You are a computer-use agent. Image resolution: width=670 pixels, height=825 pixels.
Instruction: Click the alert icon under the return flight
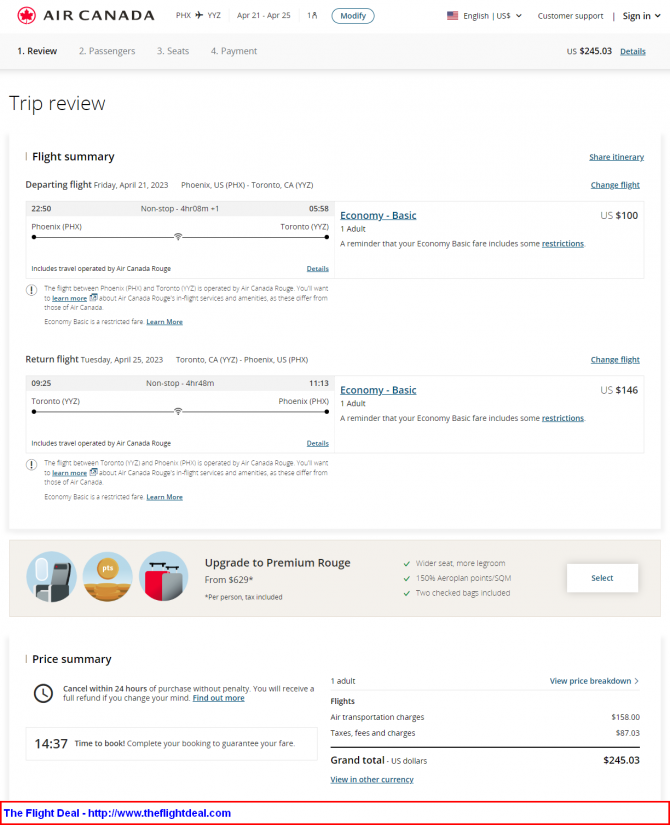pyautogui.click(x=32, y=465)
